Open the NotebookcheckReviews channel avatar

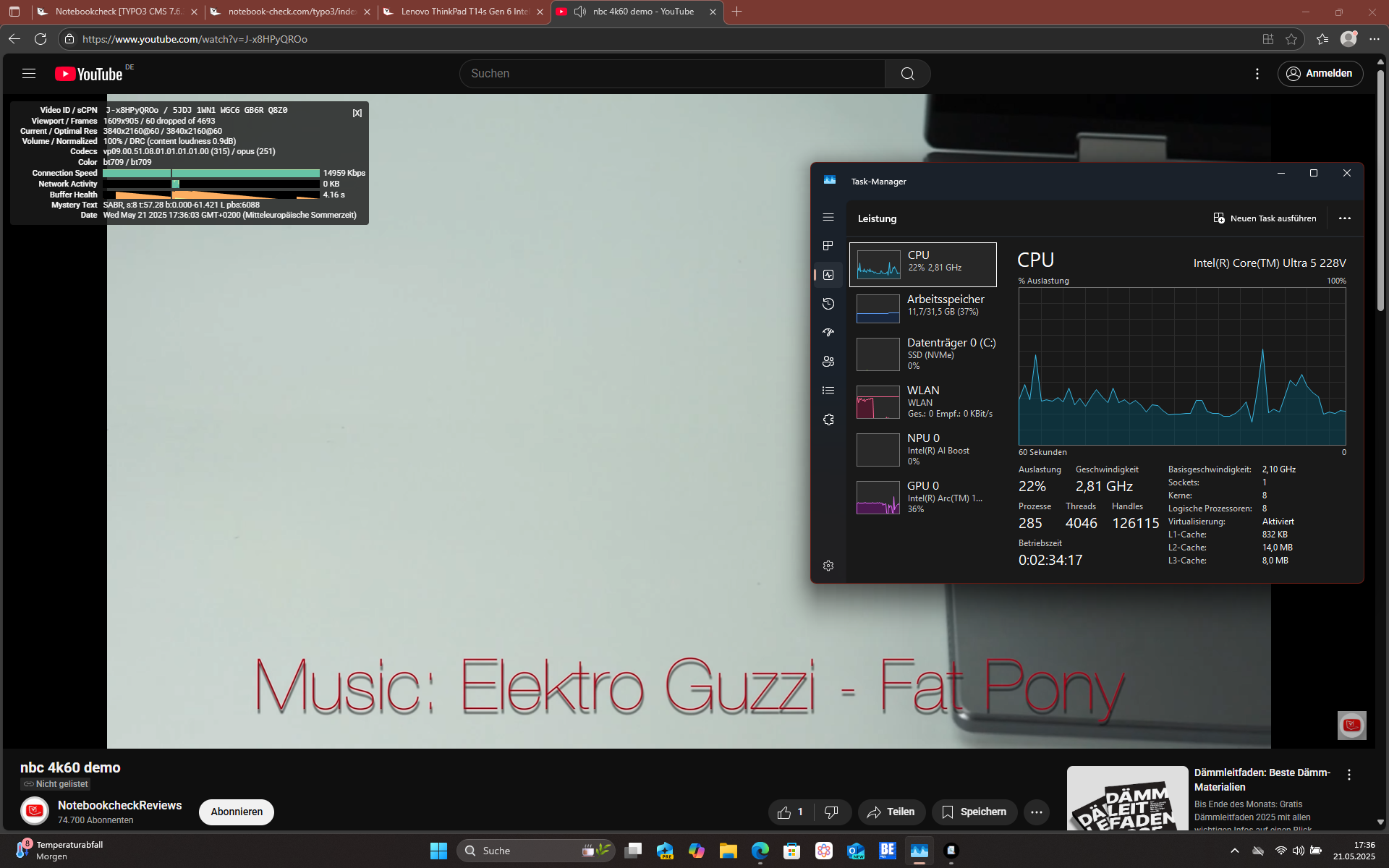coord(35,812)
